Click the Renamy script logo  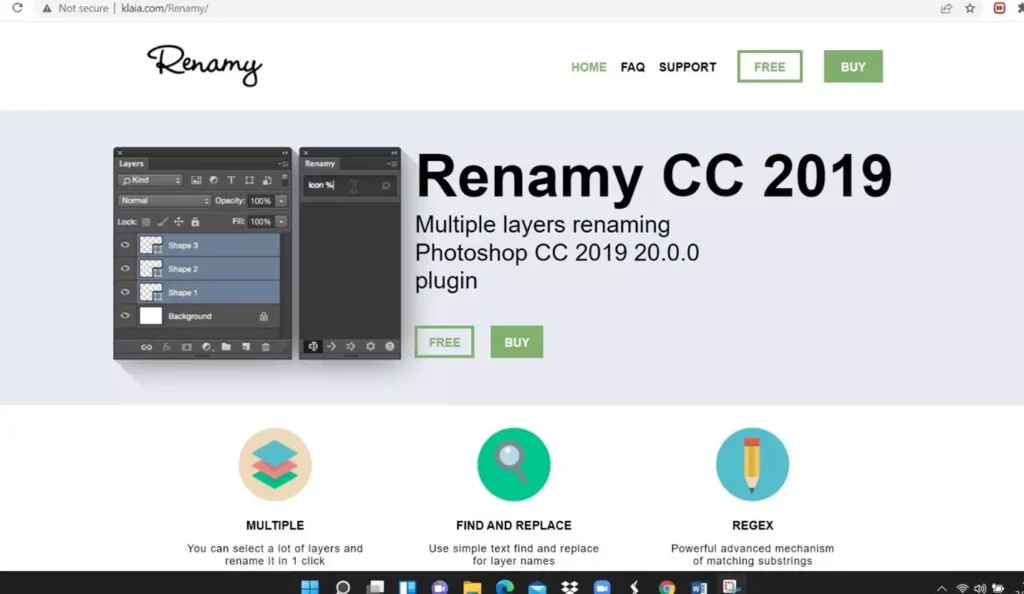click(204, 65)
